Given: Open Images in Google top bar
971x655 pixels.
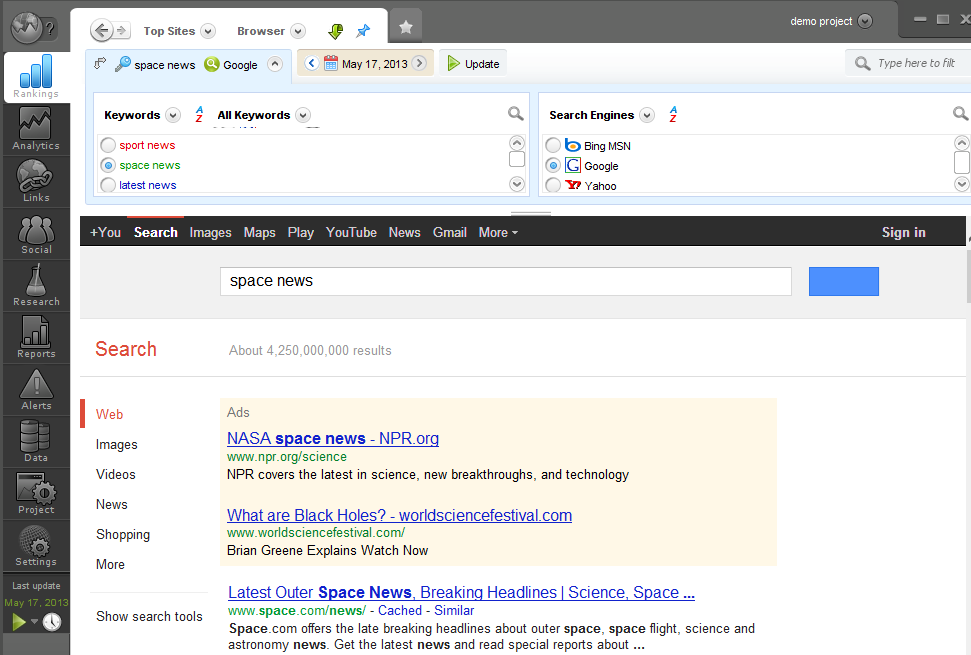Looking at the screenshot, I should [x=211, y=232].
